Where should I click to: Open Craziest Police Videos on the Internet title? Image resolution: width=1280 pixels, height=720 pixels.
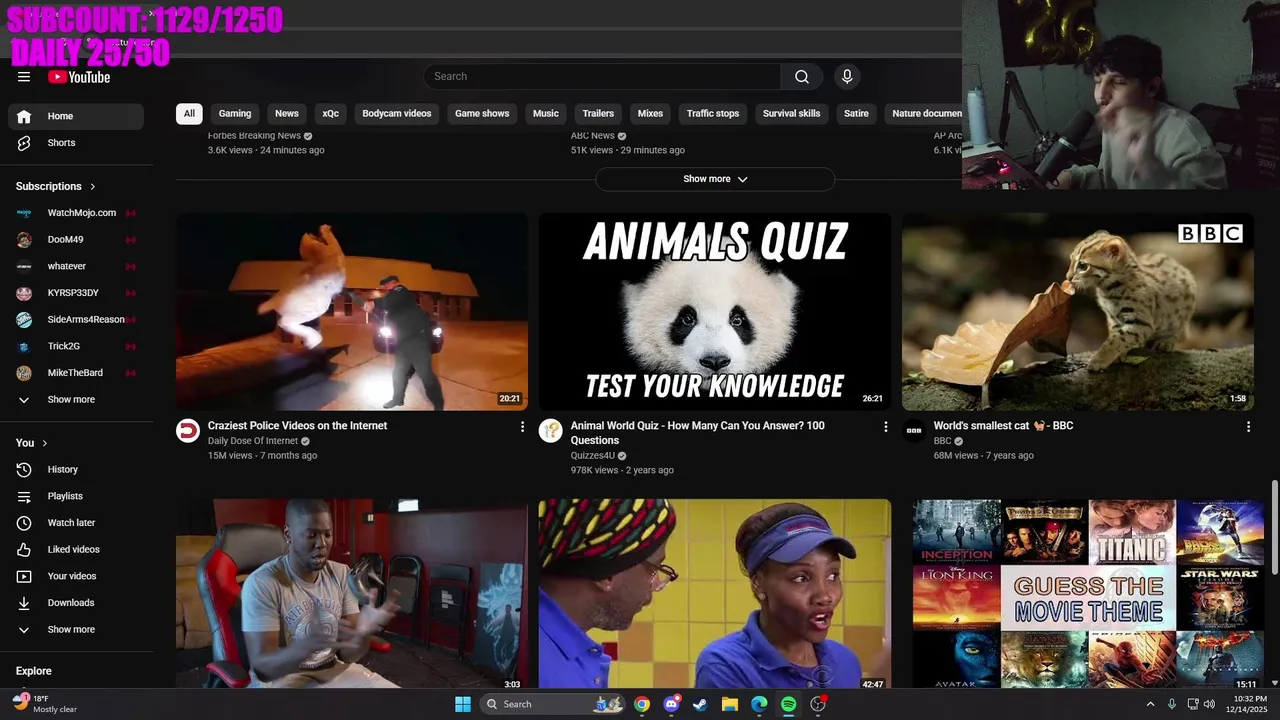[x=297, y=426]
